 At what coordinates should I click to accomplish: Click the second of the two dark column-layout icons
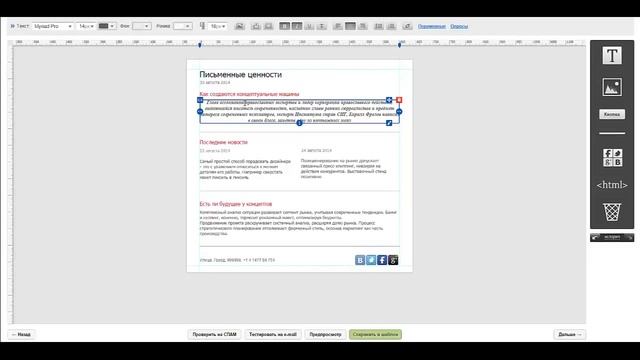297,26
